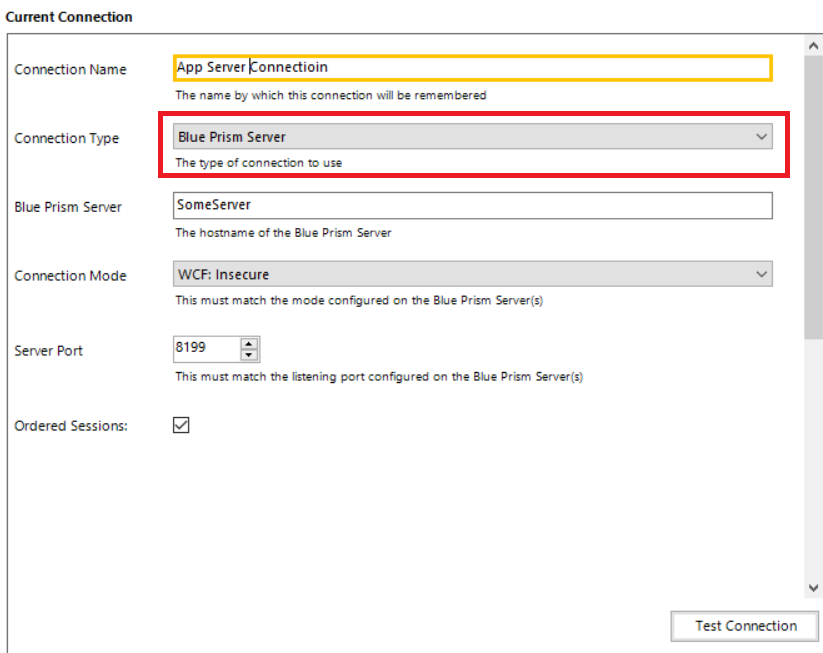Click the scrollbar track below the thumb
This screenshot has height=653, width=823.
812,460
